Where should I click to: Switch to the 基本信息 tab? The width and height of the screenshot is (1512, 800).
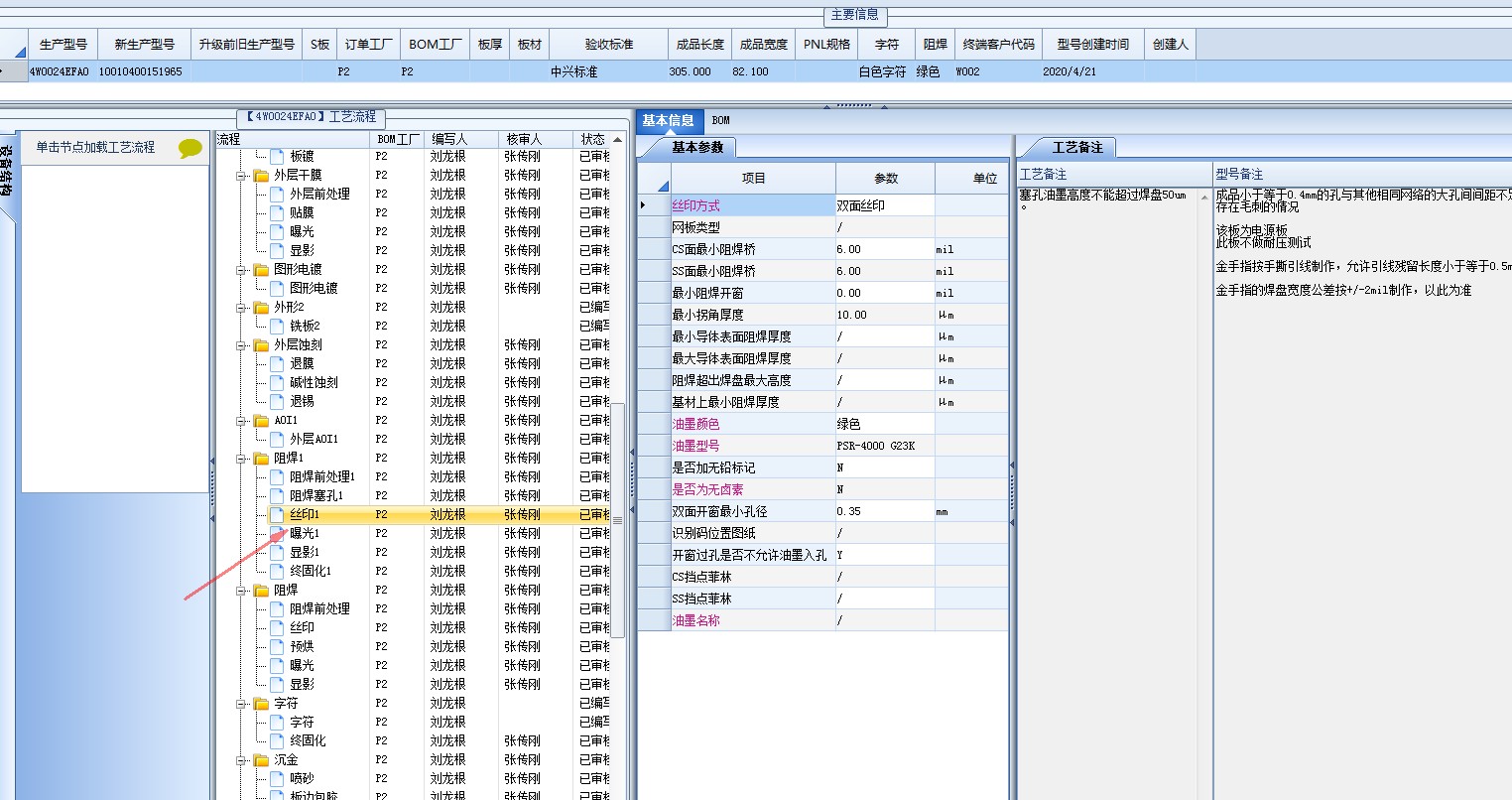668,120
